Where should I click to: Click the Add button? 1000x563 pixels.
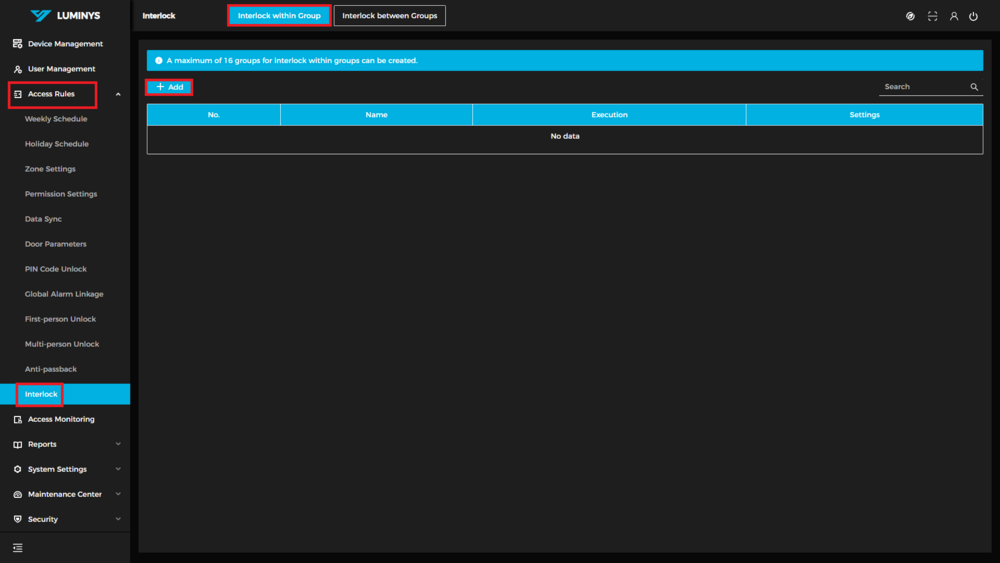tap(169, 87)
